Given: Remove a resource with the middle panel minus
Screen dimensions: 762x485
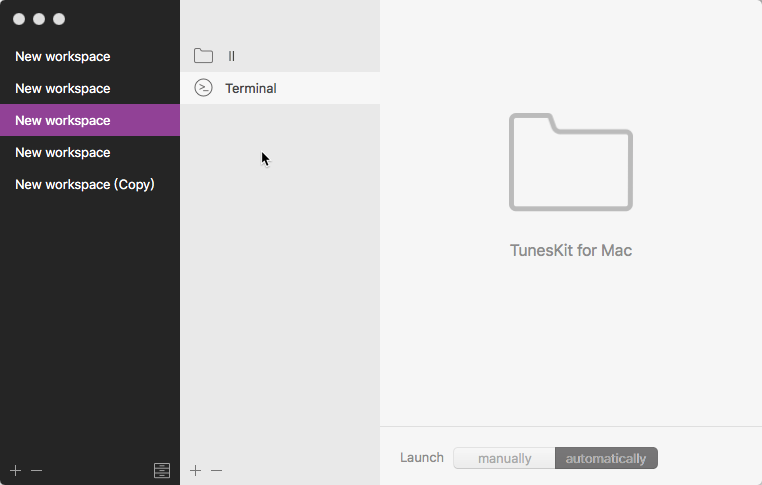Looking at the screenshot, I should pyautogui.click(x=216, y=470).
